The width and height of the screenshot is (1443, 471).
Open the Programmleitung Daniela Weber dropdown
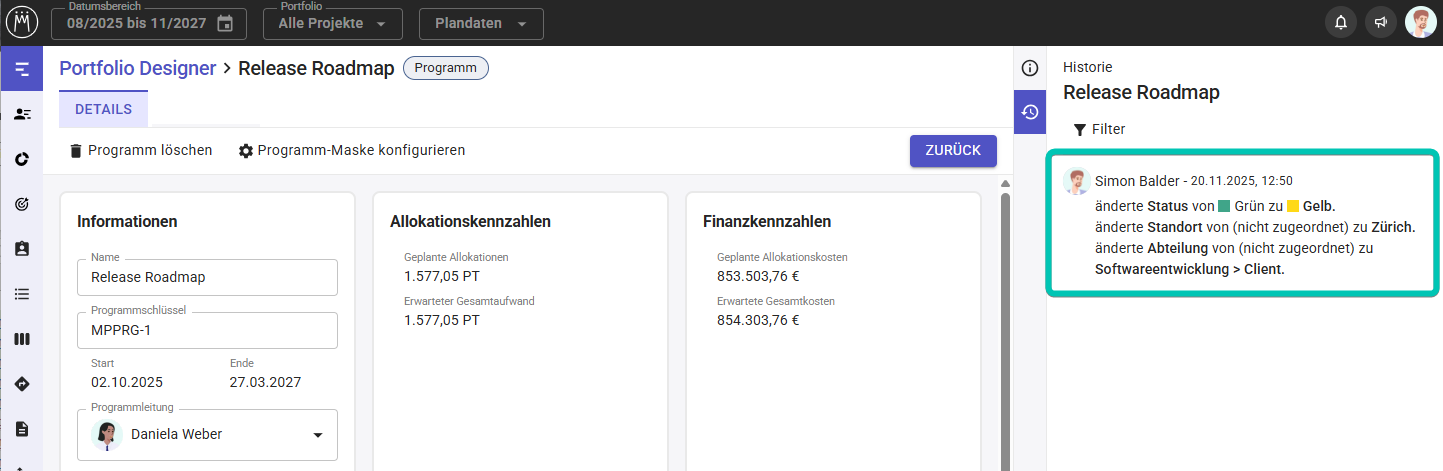[x=318, y=435]
